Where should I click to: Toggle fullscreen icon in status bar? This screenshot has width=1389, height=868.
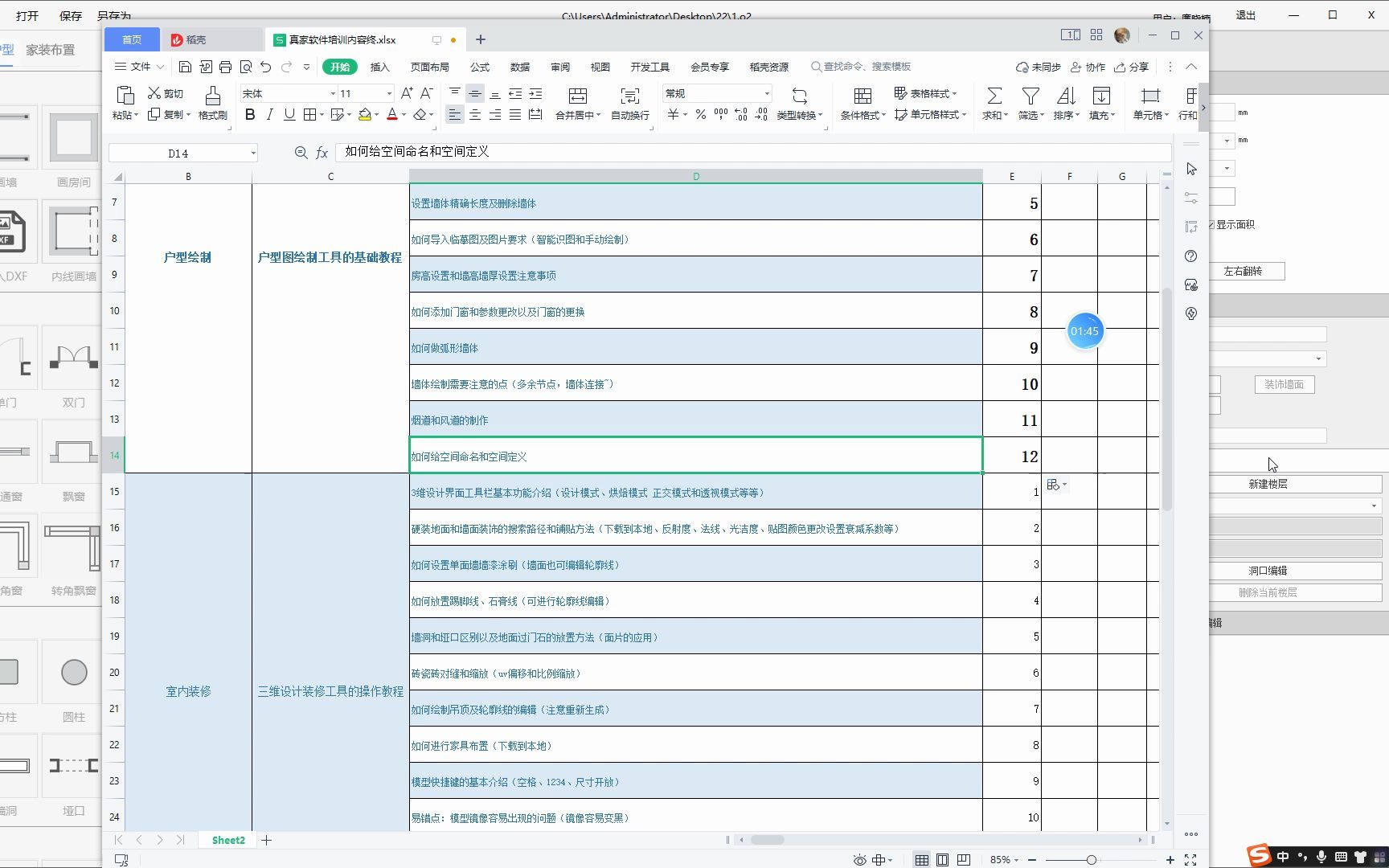(1190, 860)
